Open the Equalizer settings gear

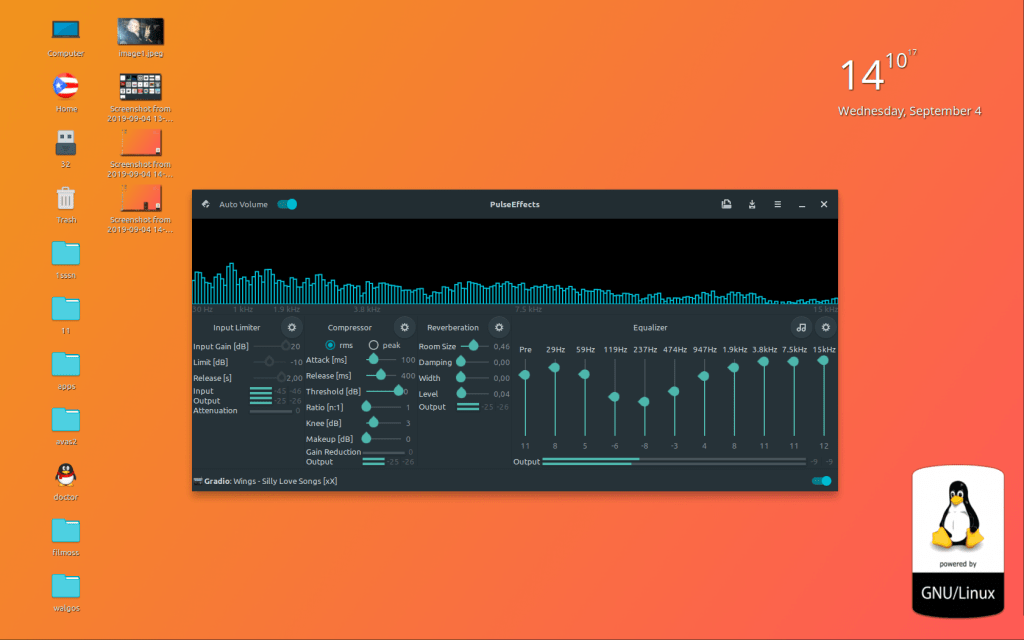826,327
